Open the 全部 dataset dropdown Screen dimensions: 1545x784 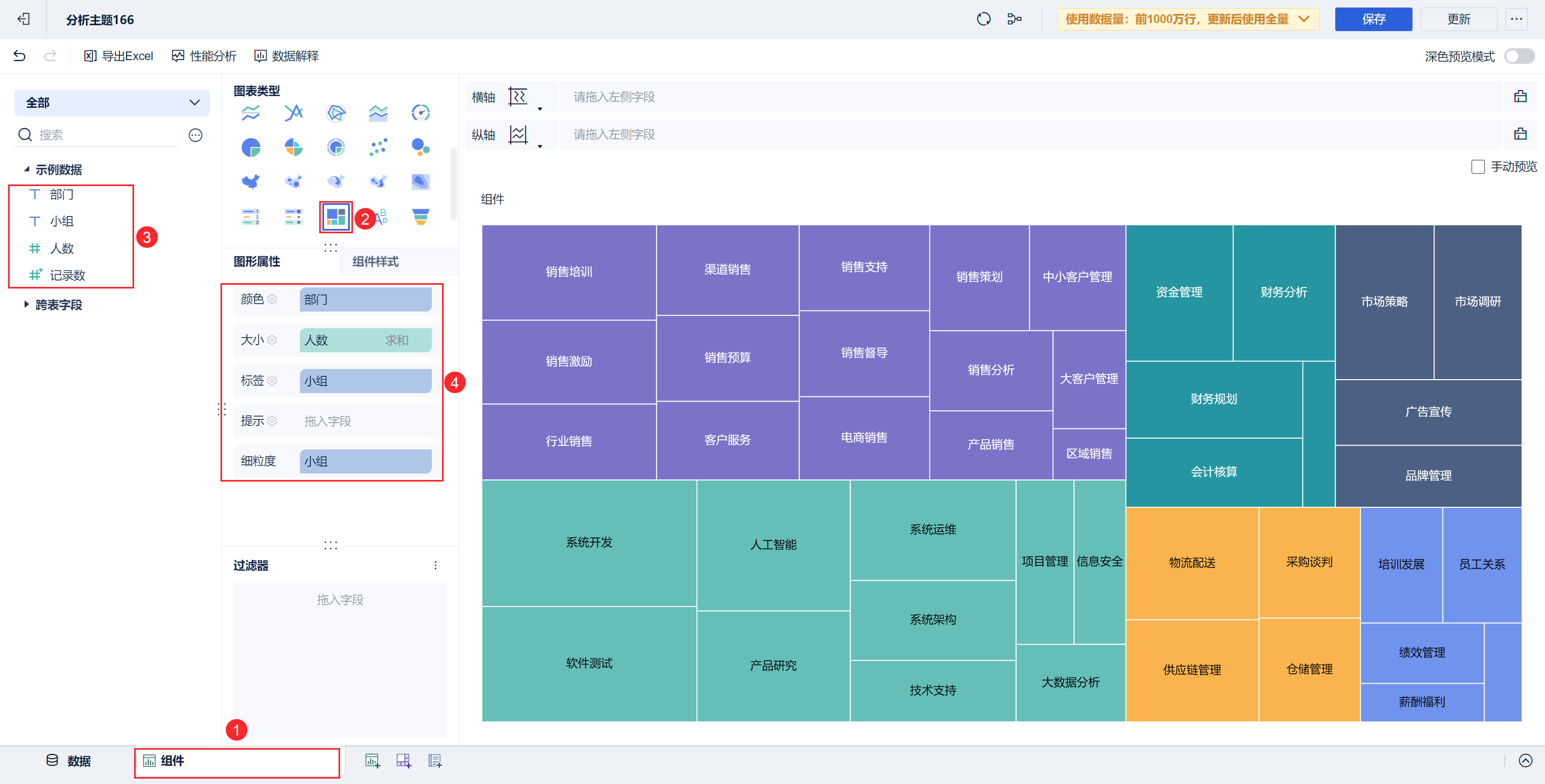(x=112, y=102)
